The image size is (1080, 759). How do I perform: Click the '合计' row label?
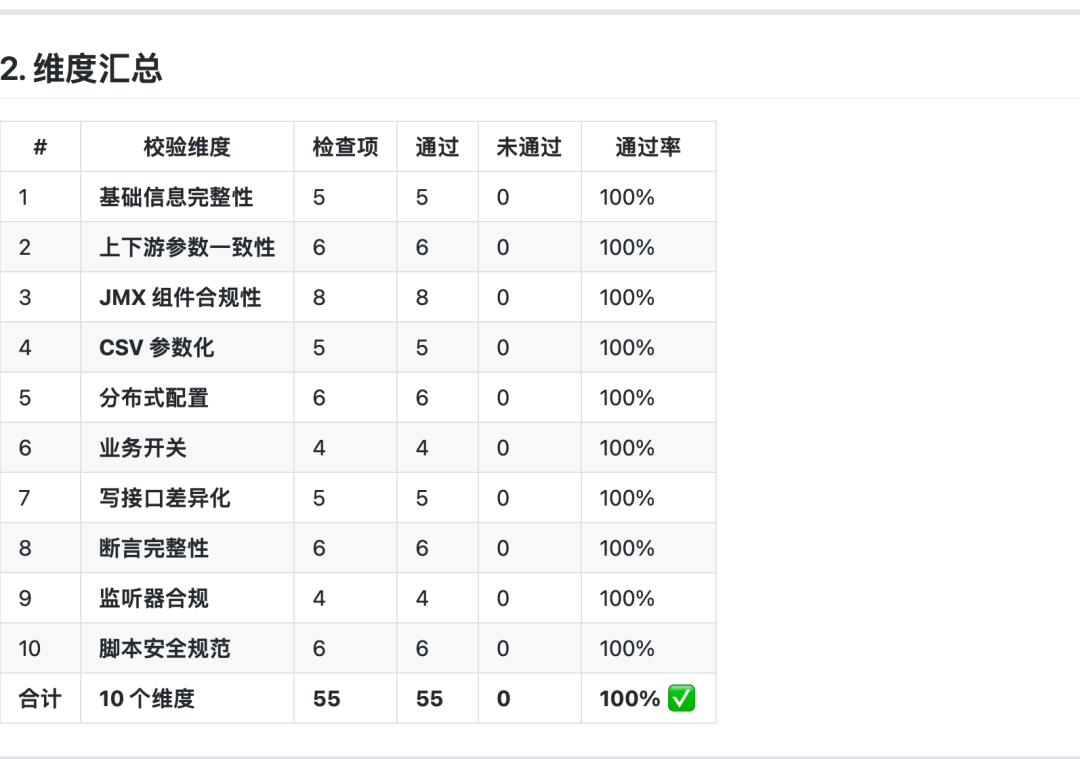40,698
